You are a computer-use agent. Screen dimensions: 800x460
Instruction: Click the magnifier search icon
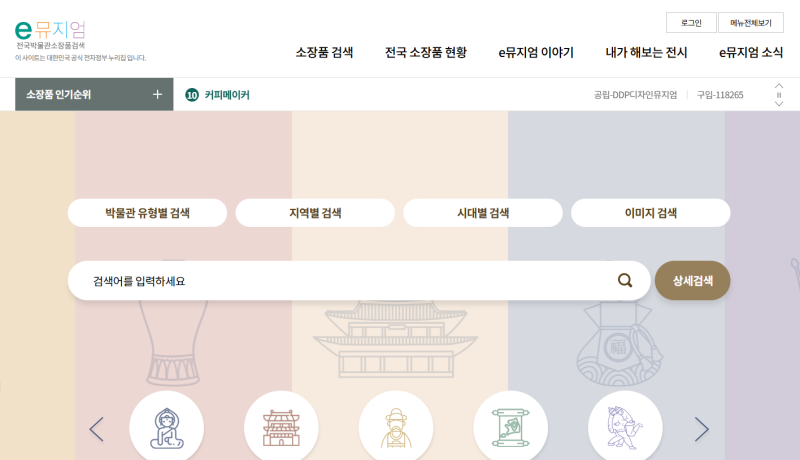pos(625,280)
